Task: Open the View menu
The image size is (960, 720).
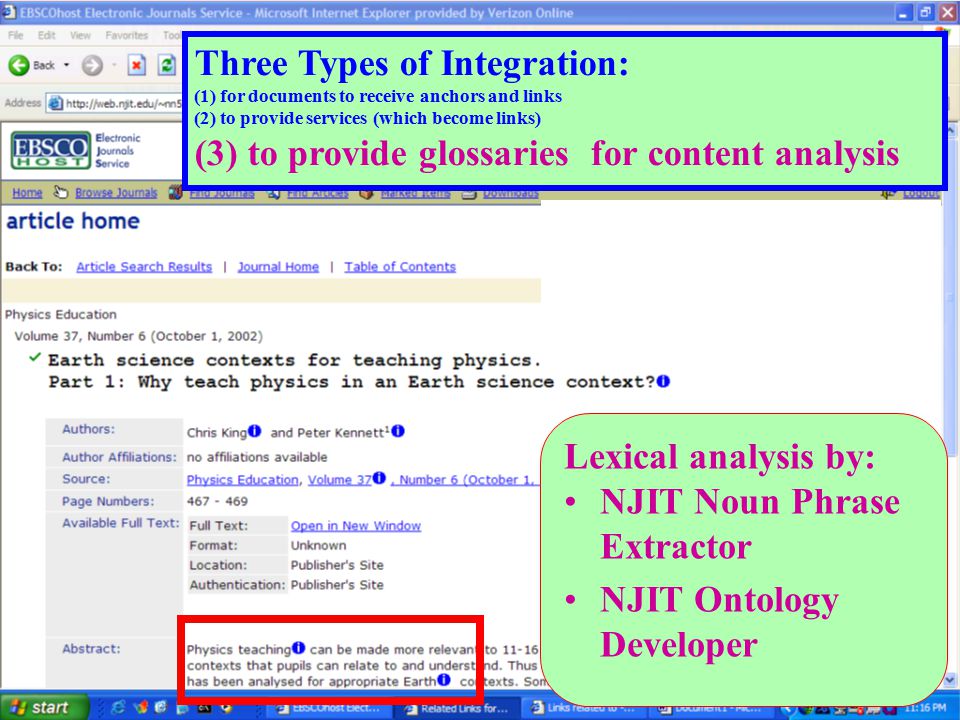Action: coord(80,36)
